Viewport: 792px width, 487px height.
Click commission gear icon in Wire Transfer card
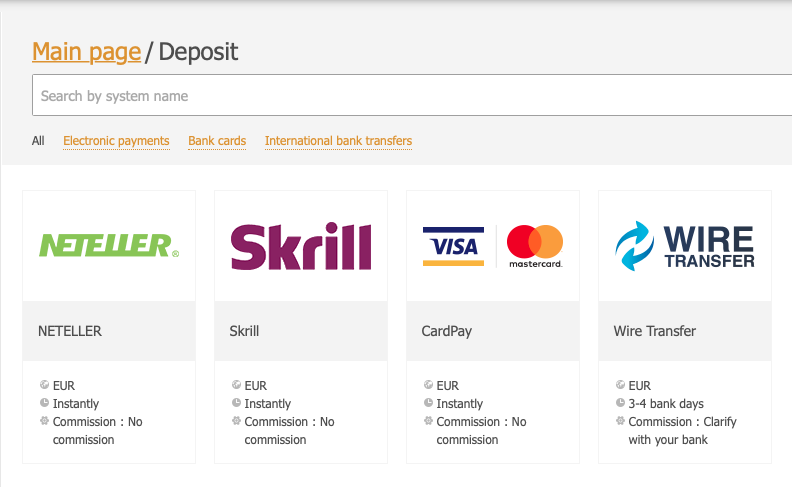620,421
